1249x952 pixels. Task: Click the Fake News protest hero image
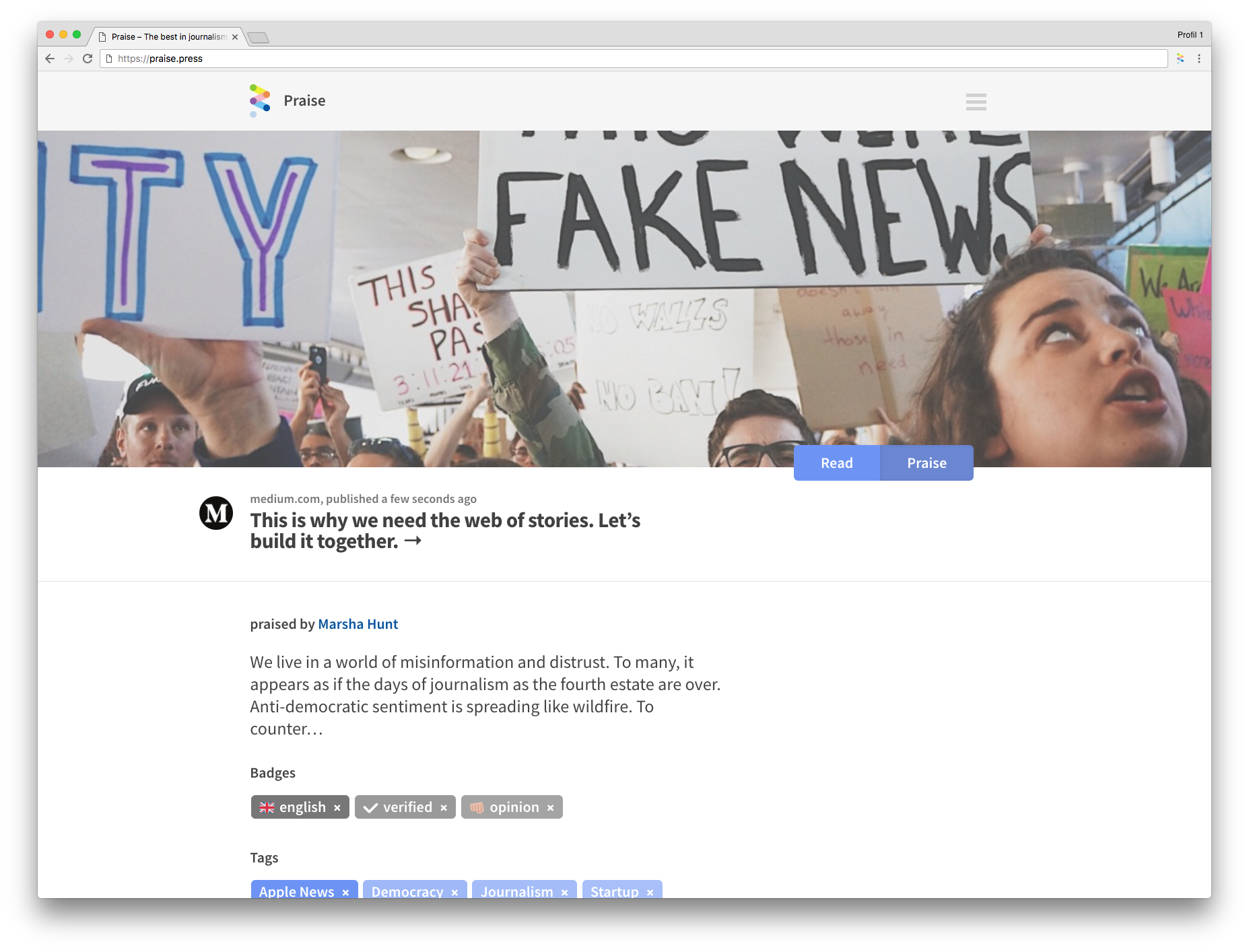(624, 299)
